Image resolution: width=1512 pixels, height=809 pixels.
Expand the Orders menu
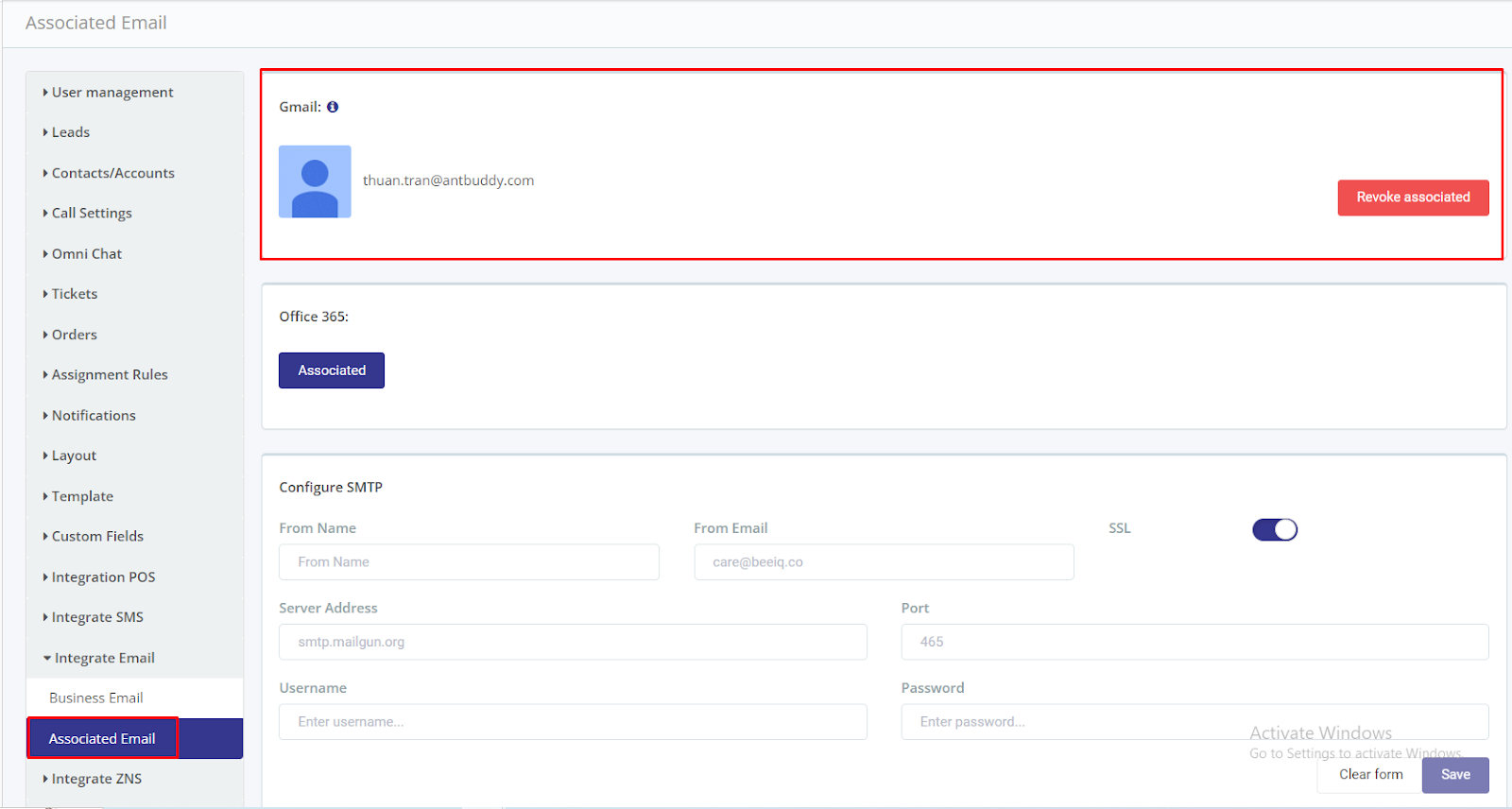click(x=134, y=335)
